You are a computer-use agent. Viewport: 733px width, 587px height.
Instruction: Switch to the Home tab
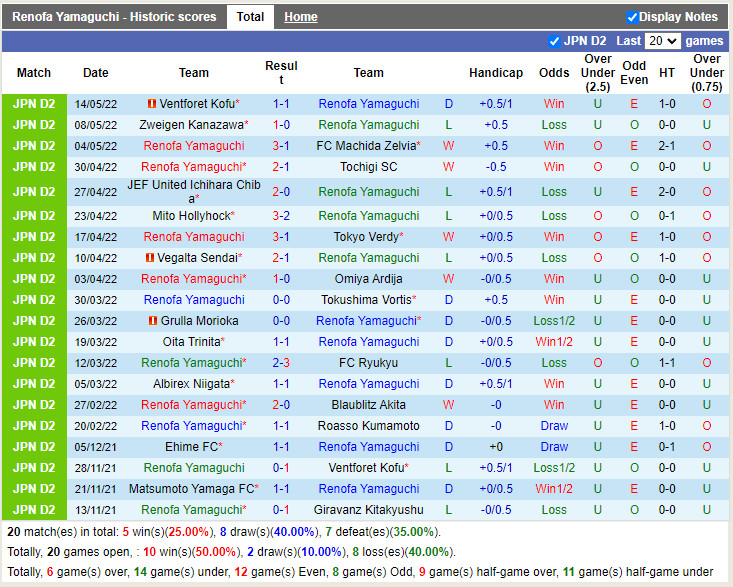pyautogui.click(x=300, y=17)
